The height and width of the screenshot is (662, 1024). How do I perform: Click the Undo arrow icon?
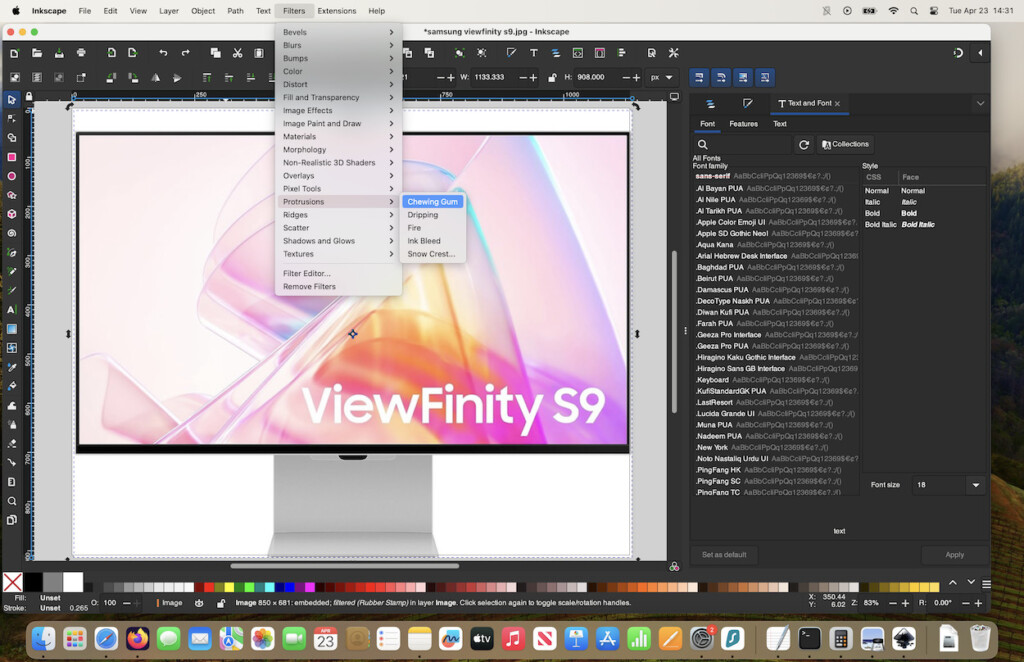click(163, 53)
